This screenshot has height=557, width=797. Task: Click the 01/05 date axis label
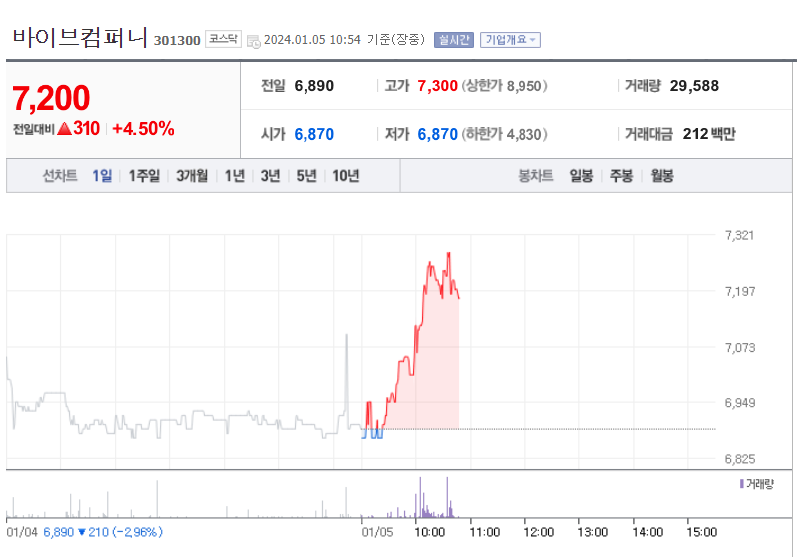pyautogui.click(x=377, y=532)
